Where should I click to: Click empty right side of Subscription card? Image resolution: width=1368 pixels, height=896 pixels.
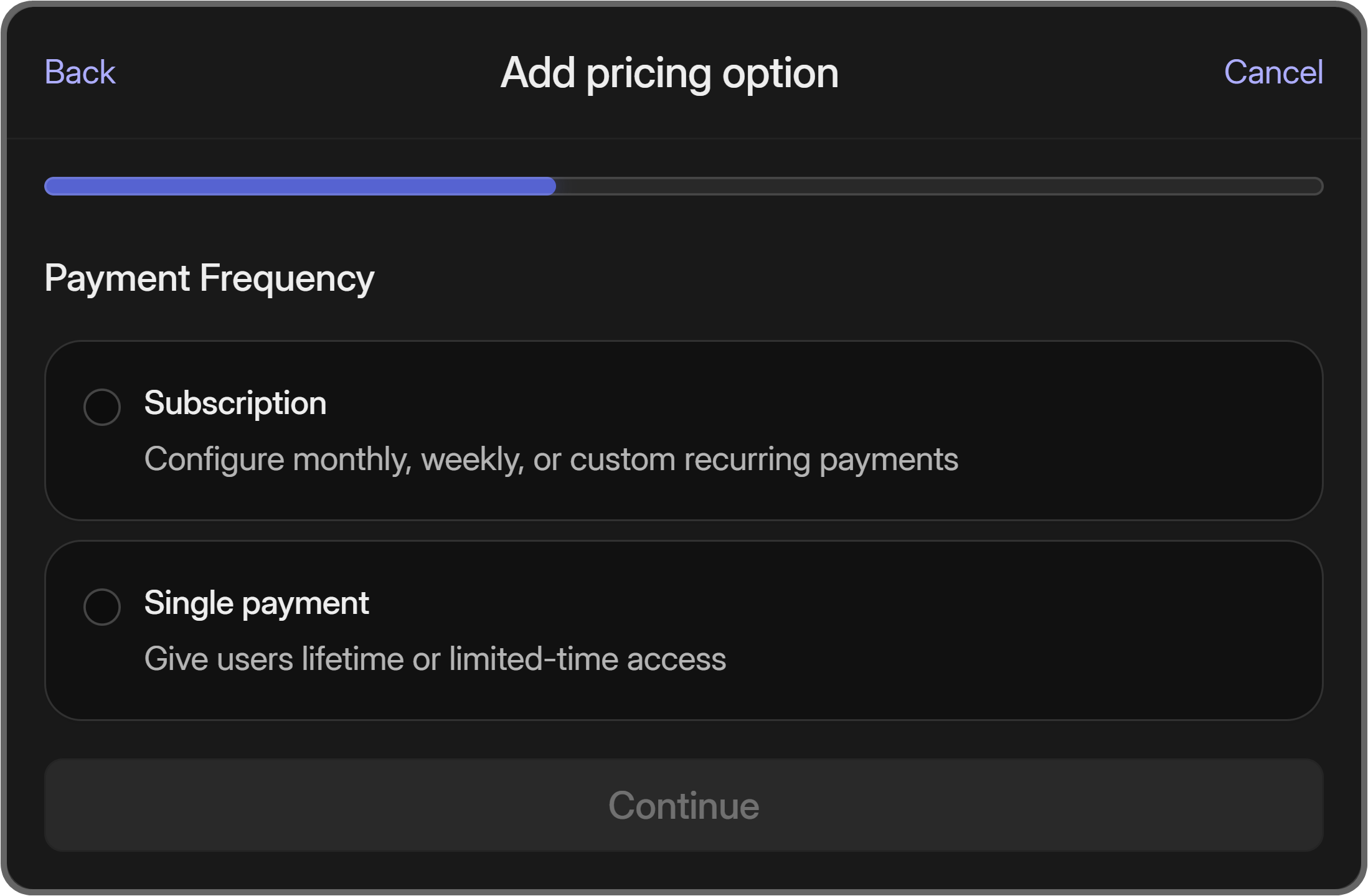[1152, 430]
